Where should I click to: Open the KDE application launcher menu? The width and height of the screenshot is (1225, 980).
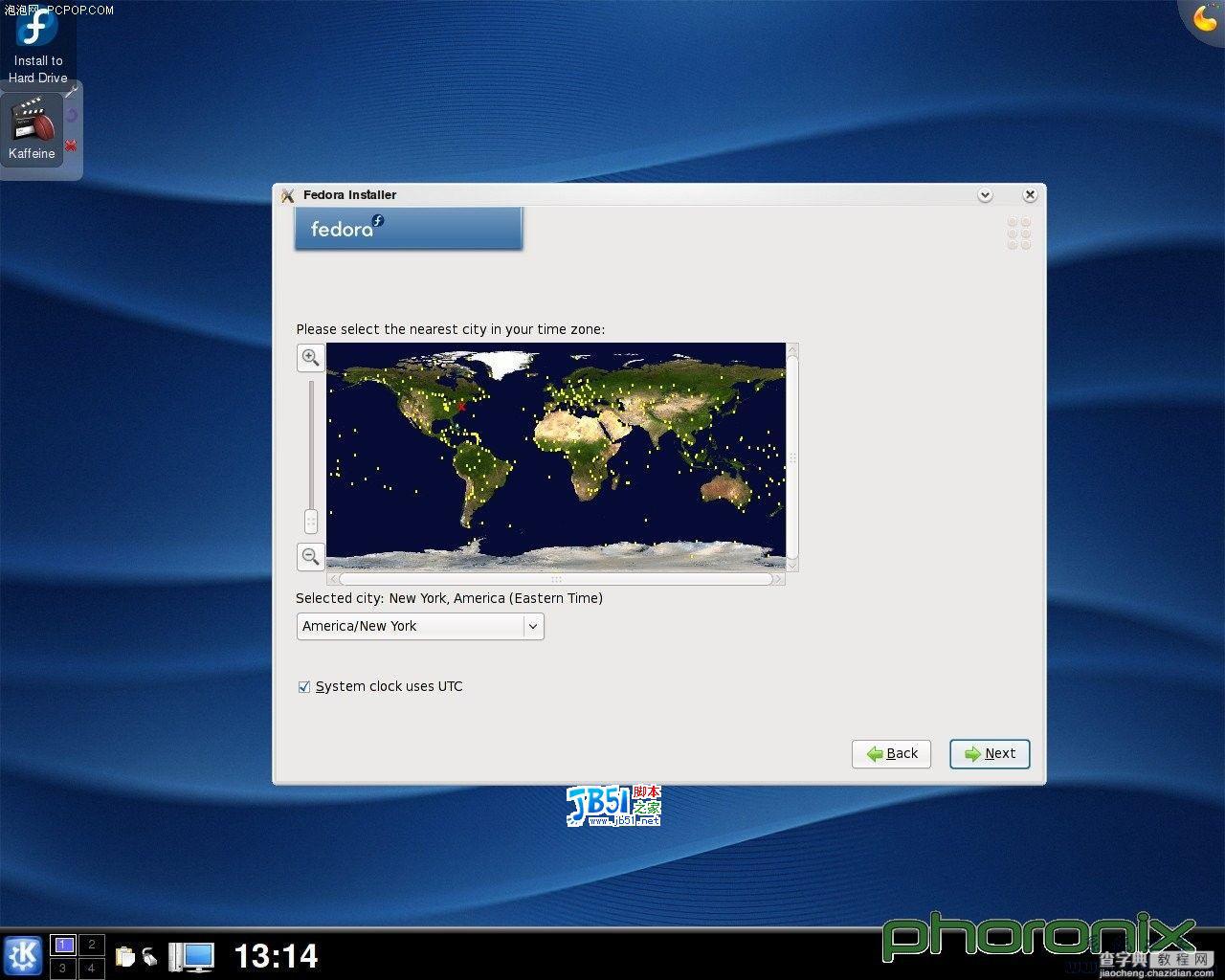point(22,955)
